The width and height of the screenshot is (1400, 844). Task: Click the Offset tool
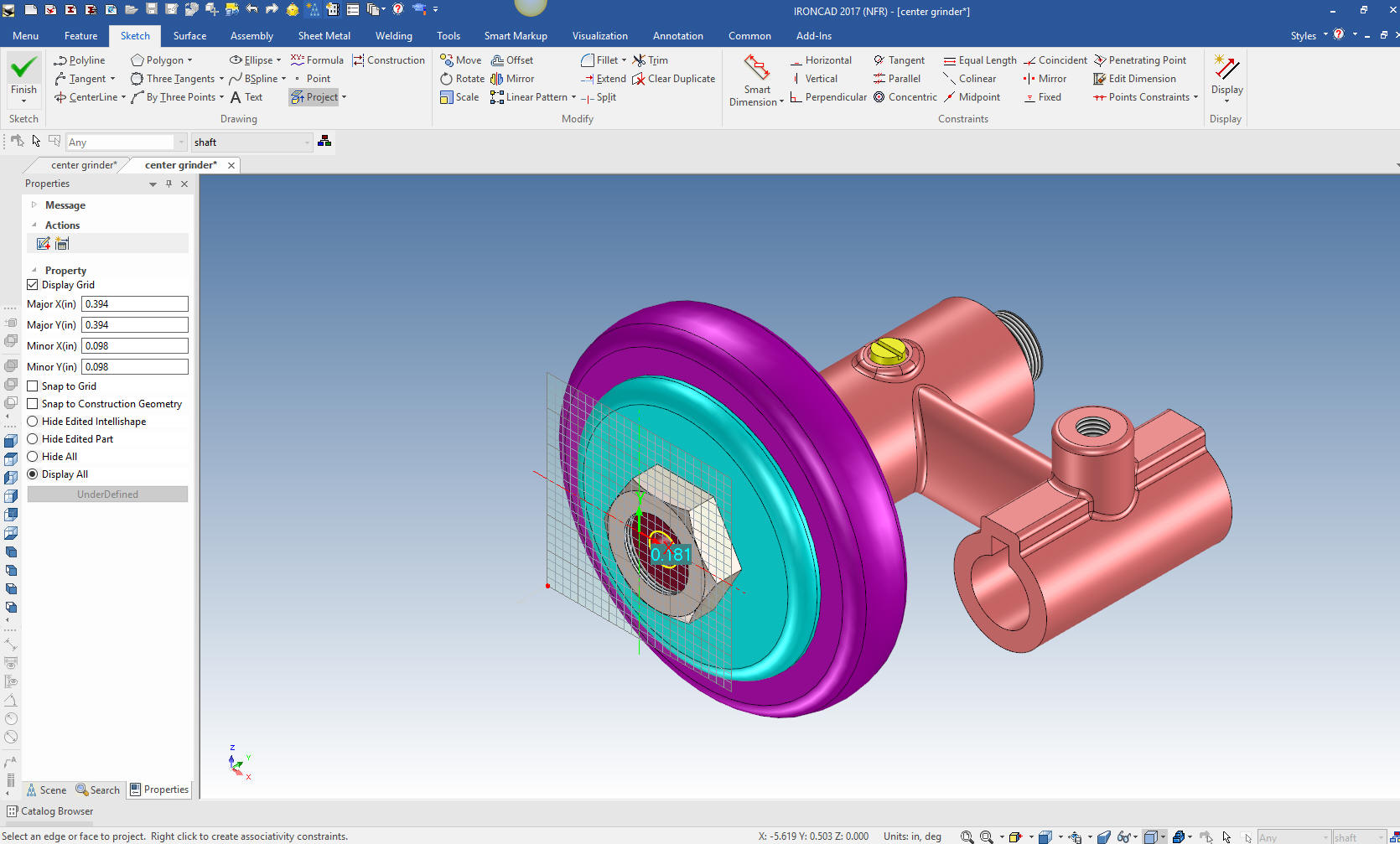tap(512, 60)
